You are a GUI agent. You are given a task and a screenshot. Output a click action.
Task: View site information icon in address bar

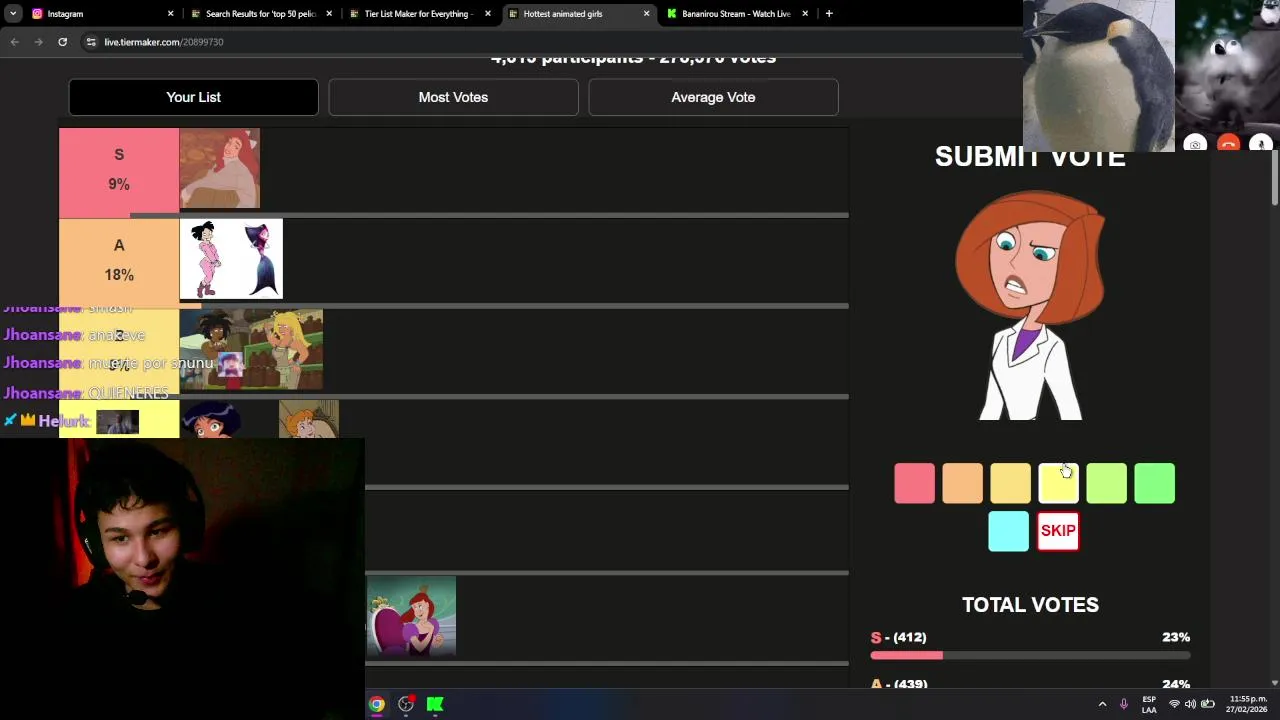(x=91, y=42)
